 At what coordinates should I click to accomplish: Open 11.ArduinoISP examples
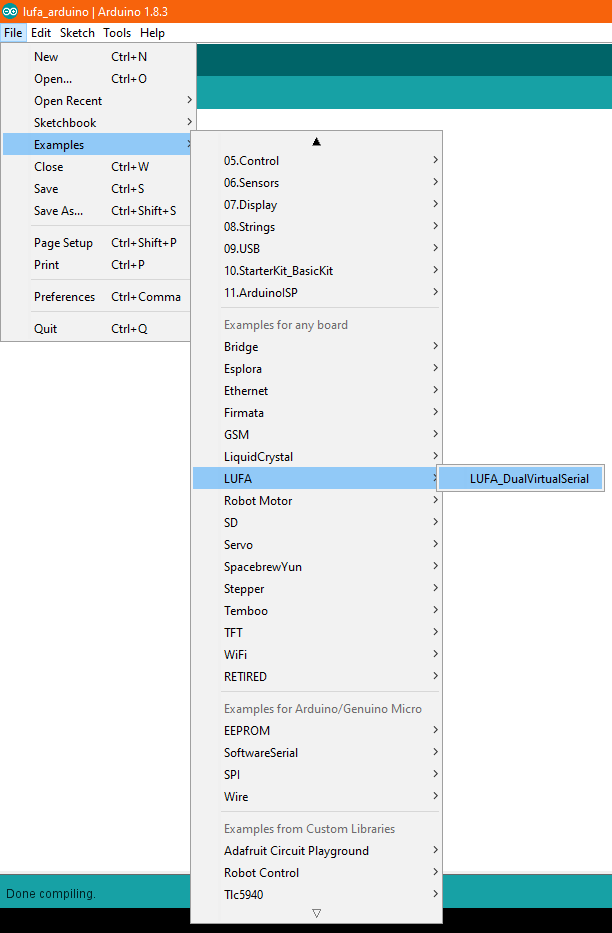pos(316,293)
